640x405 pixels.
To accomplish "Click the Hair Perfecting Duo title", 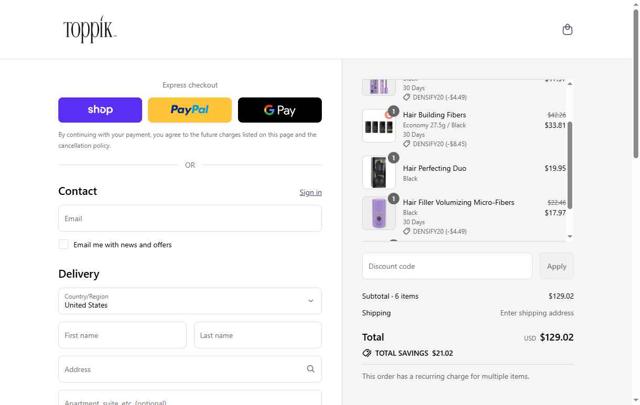I will tap(434, 168).
